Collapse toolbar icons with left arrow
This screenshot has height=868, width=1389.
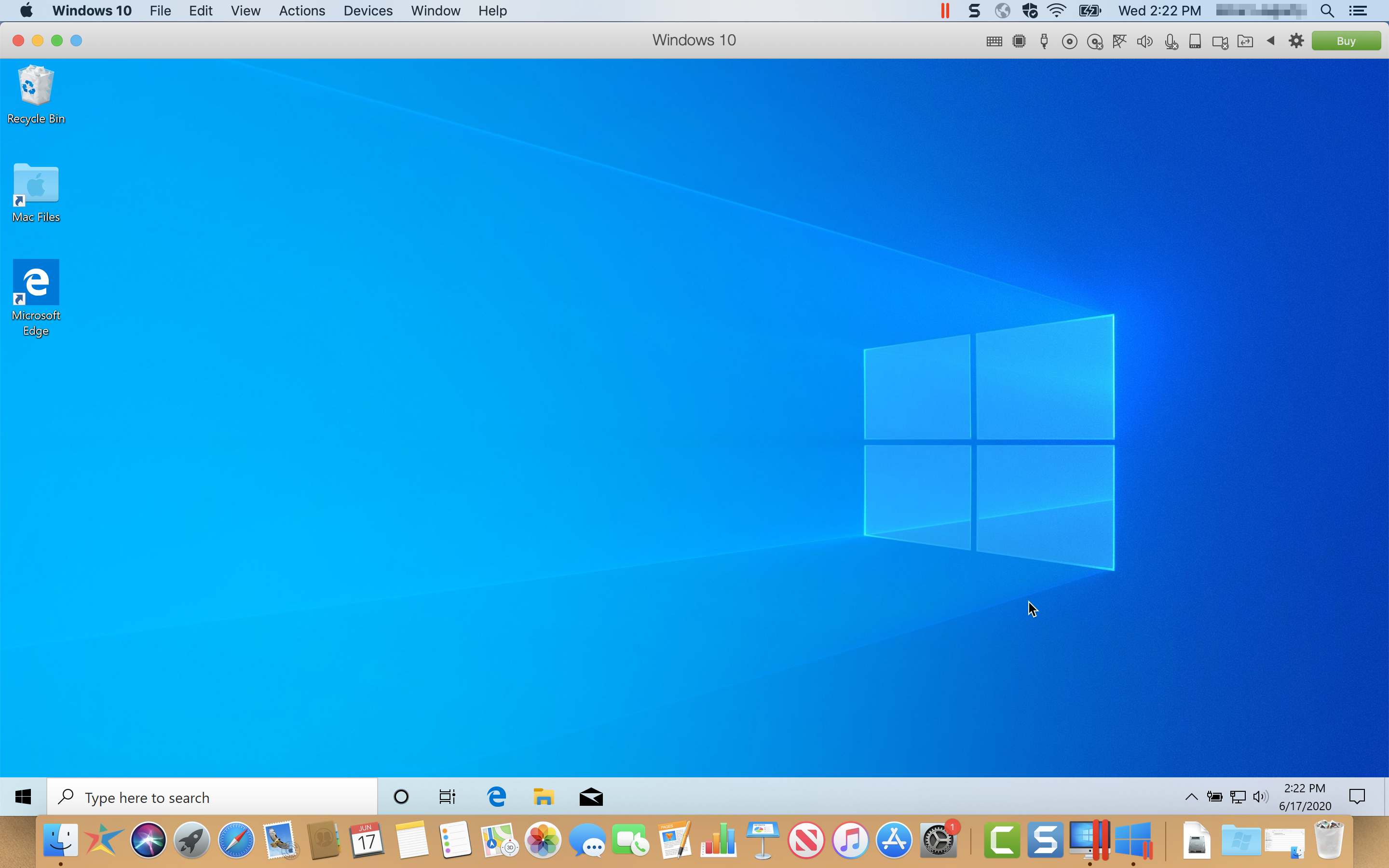1271,41
